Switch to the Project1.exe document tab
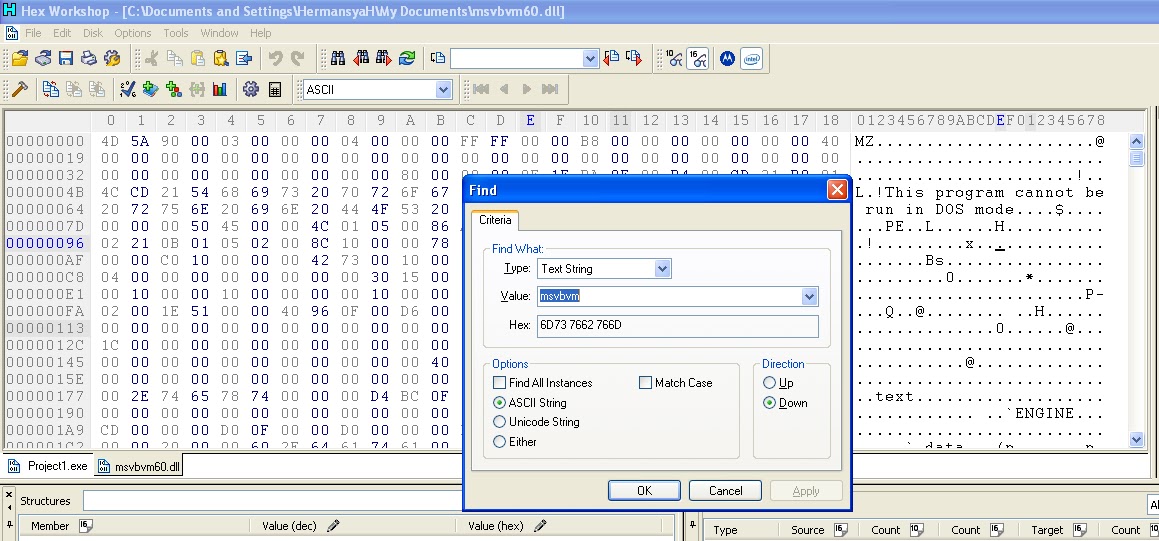 tap(48, 466)
